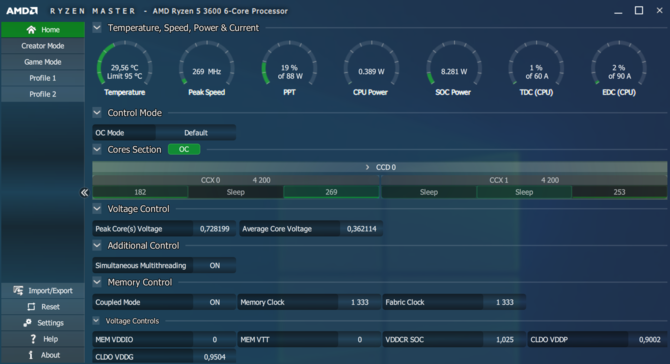Click the Temperature gauge
The height and width of the screenshot is (364, 670).
[x=125, y=68]
